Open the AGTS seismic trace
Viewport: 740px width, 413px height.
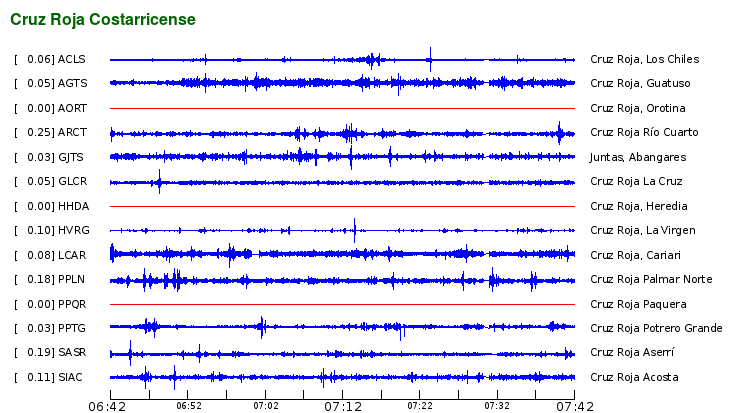point(343,83)
